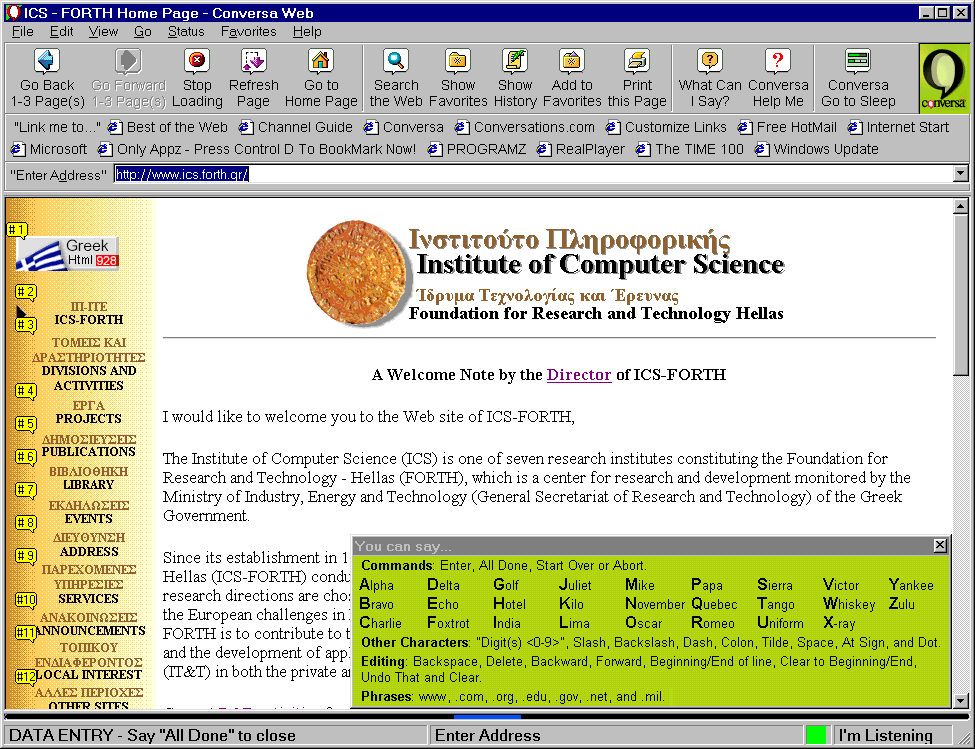
Task: Open the Conversations.com link
Action: 525,127
